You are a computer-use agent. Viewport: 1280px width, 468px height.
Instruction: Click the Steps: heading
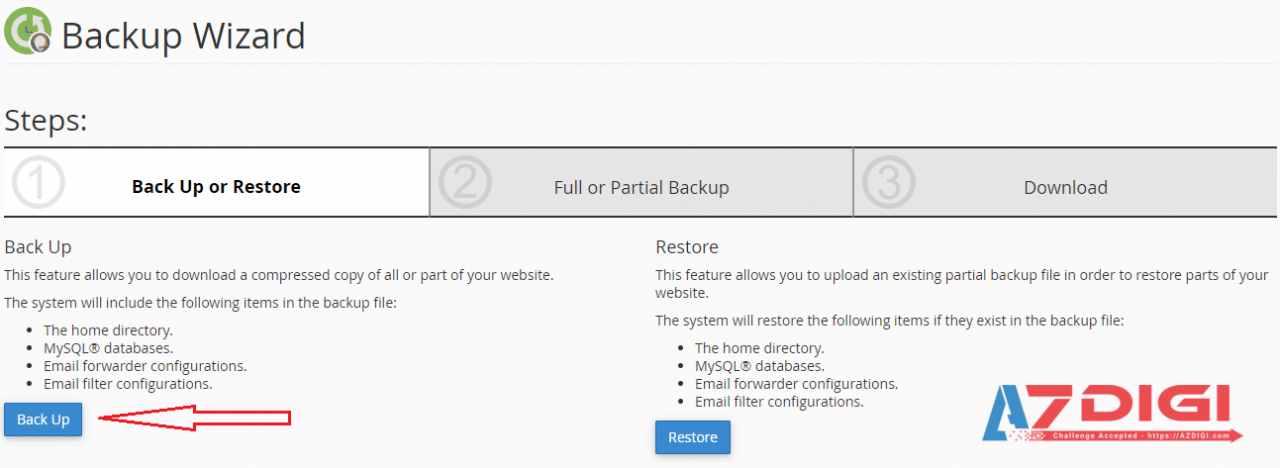(x=46, y=121)
